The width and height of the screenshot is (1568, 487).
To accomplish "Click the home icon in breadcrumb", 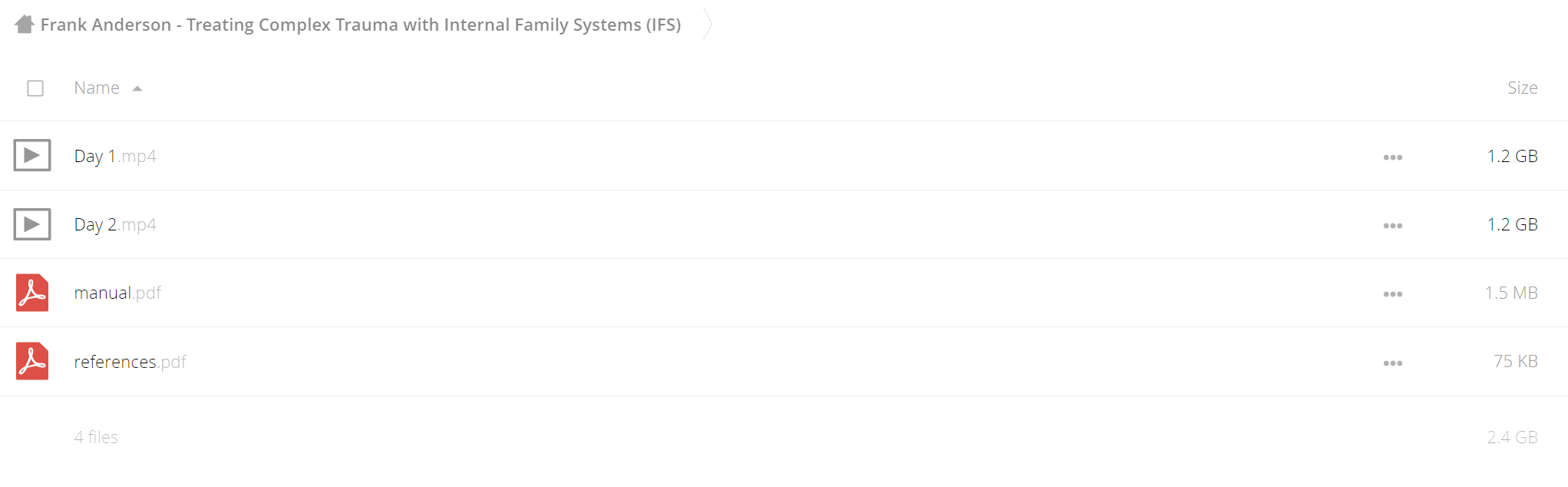I will coord(25,25).
